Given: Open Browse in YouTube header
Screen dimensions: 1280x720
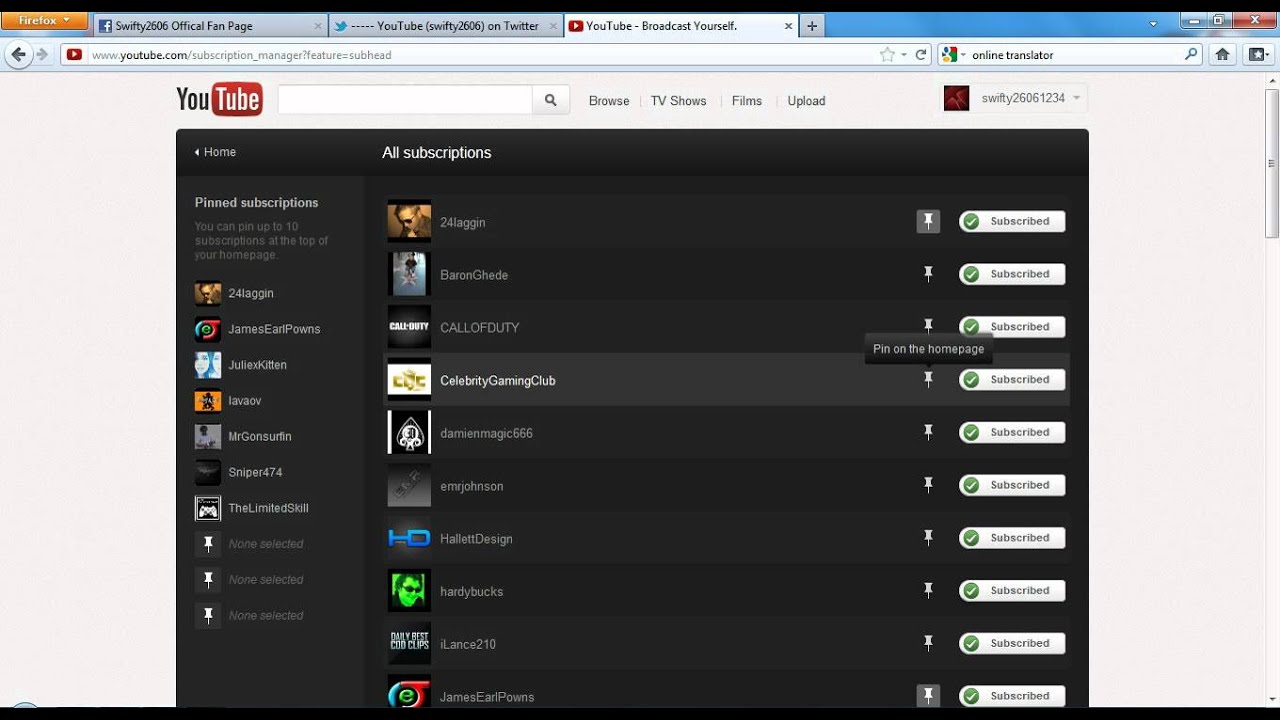Looking at the screenshot, I should (x=609, y=101).
